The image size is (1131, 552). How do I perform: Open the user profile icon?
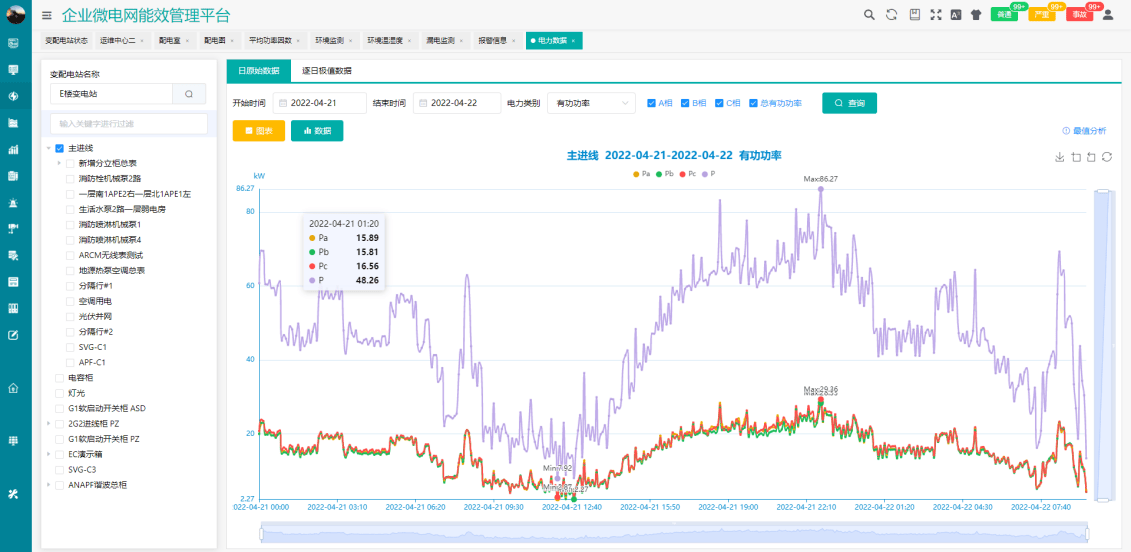(1107, 15)
